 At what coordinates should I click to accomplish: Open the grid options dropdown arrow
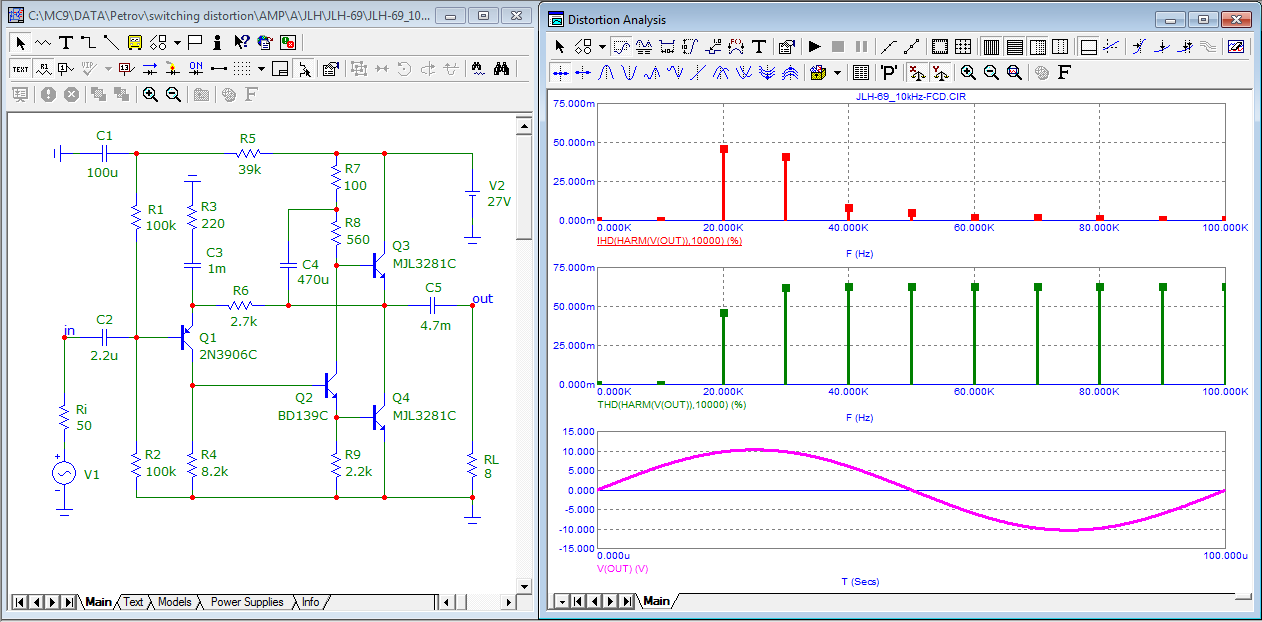coord(261,69)
